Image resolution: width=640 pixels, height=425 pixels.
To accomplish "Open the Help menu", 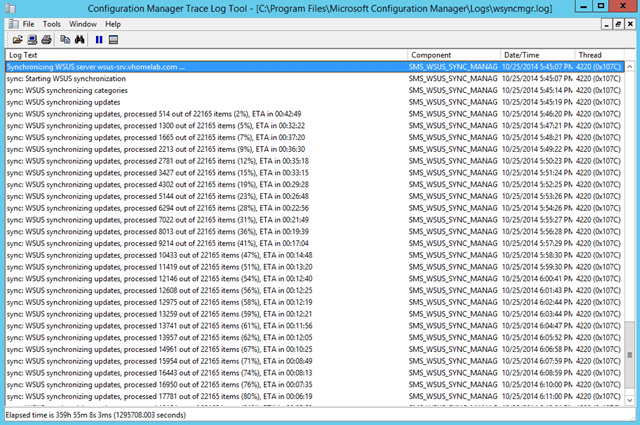I will 113,23.
